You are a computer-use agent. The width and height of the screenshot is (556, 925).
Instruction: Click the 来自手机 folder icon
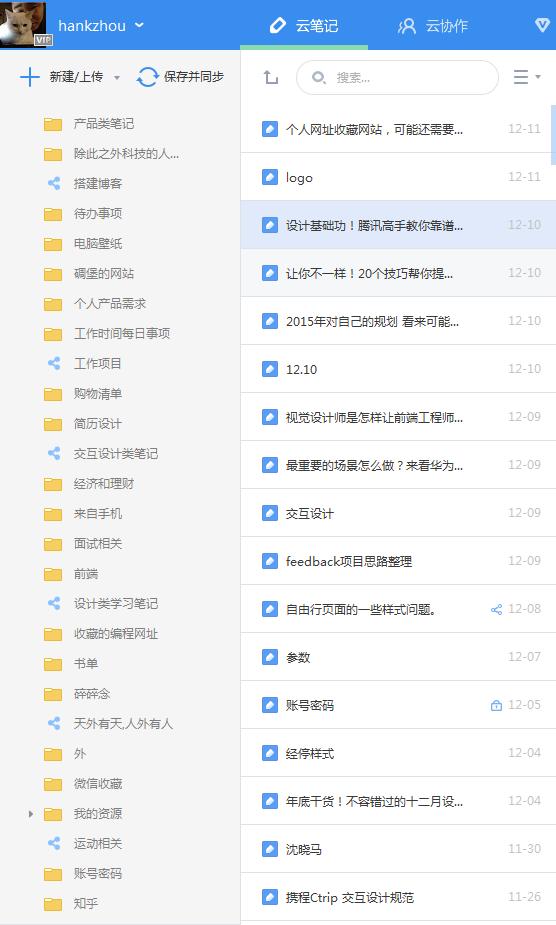[x=53, y=514]
